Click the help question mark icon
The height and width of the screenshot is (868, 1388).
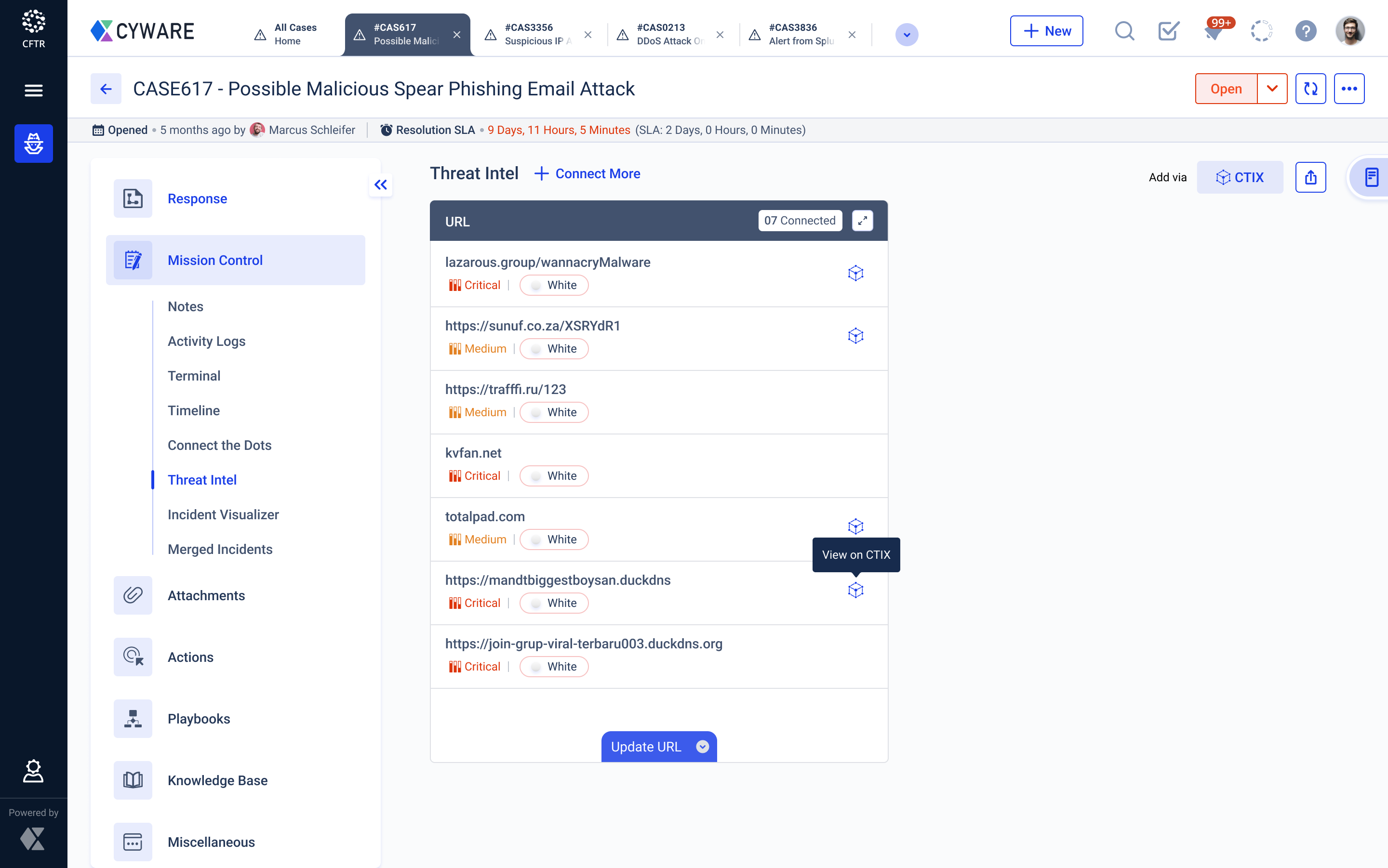click(x=1305, y=31)
